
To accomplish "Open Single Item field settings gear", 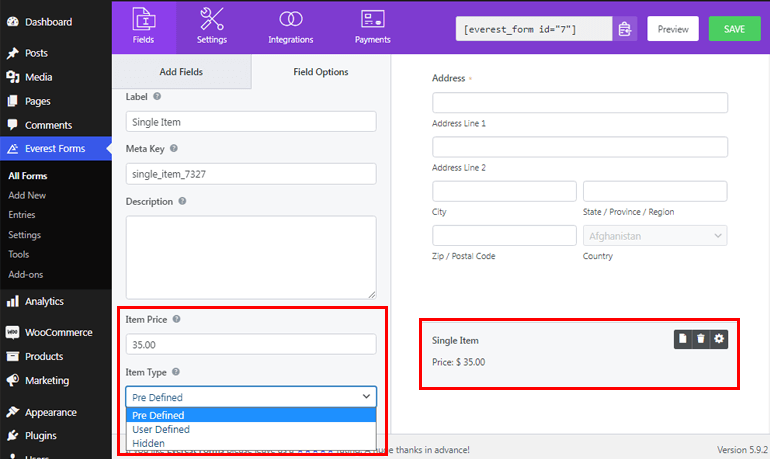I will (x=719, y=339).
